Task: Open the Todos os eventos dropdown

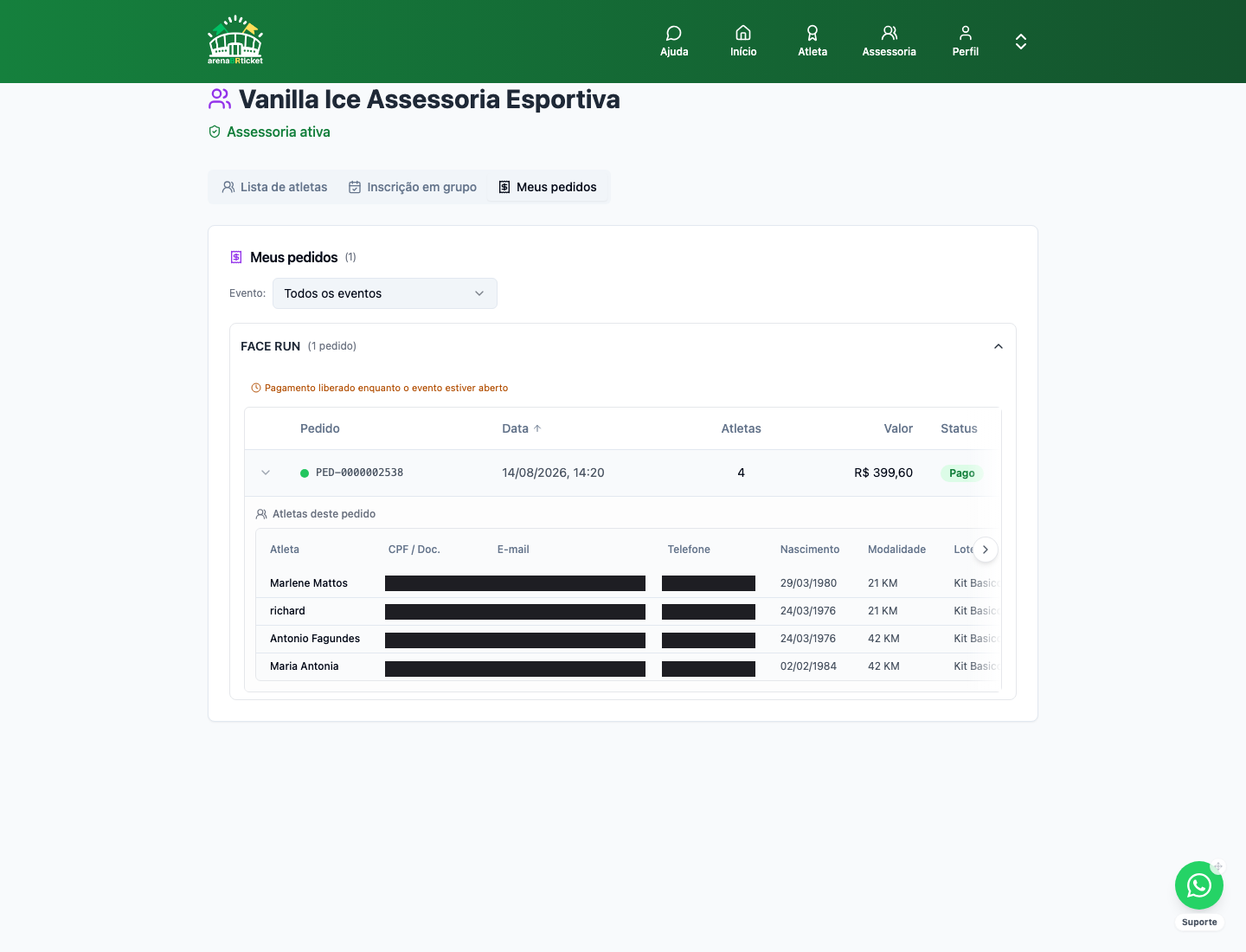Action: point(385,293)
